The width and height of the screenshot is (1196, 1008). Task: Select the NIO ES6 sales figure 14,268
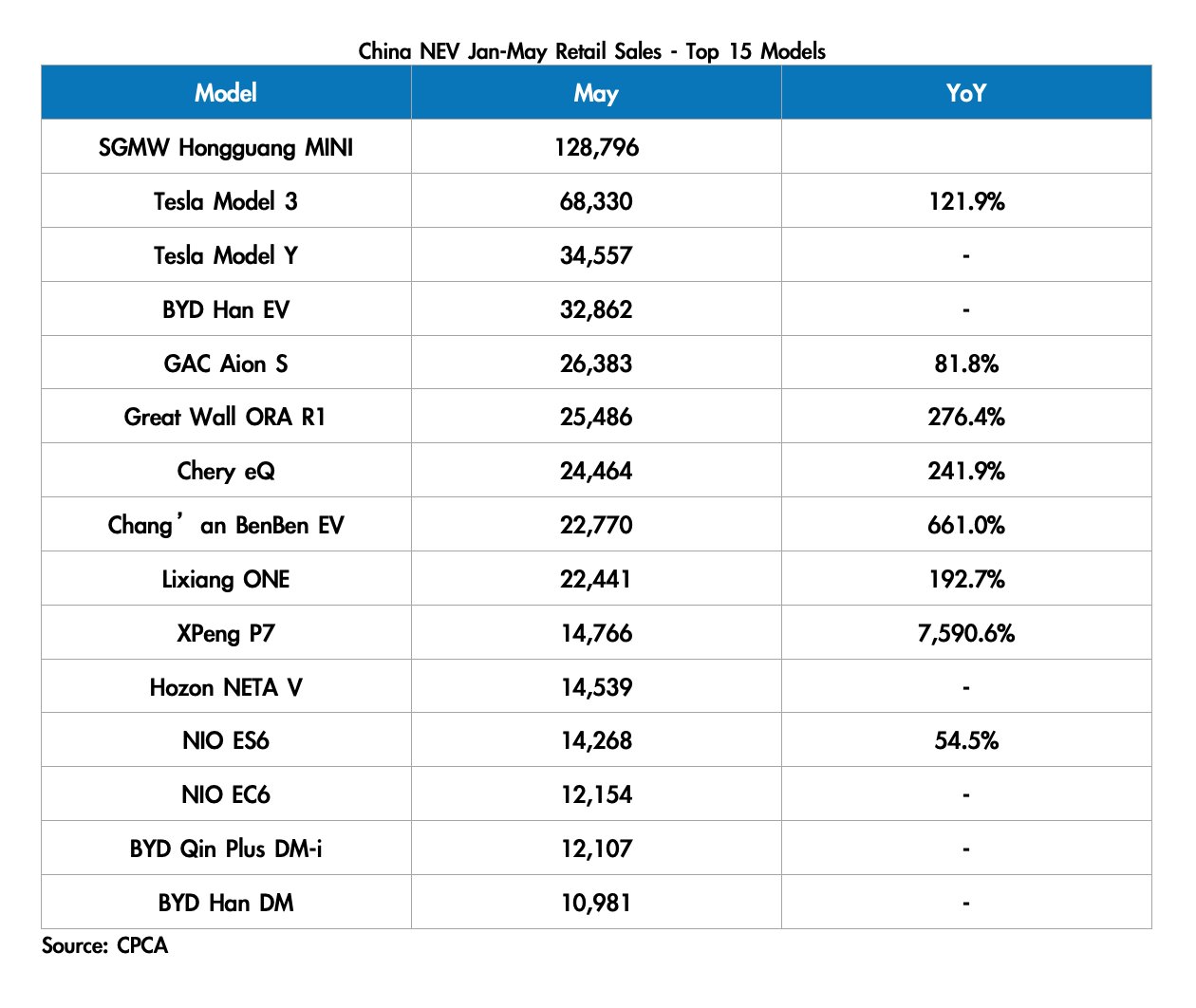click(x=596, y=740)
